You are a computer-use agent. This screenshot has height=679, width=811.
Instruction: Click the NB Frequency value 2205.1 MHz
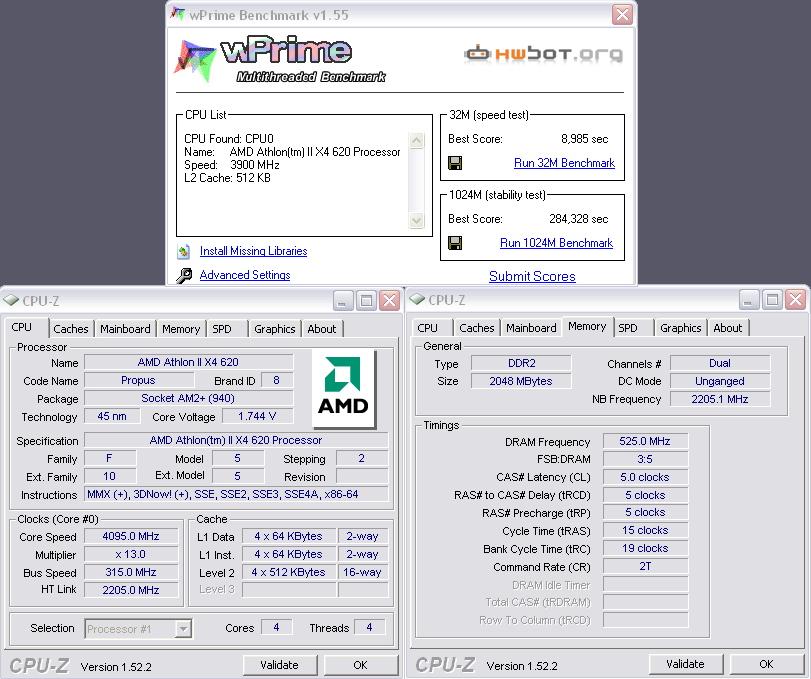(x=719, y=399)
